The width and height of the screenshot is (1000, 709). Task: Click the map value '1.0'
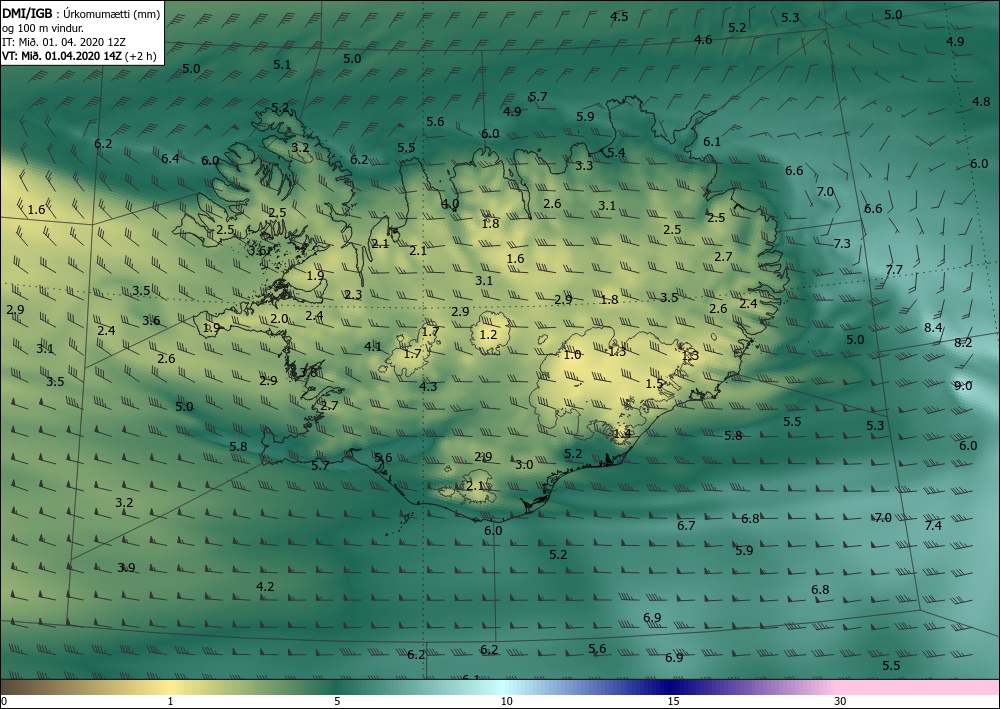point(573,355)
